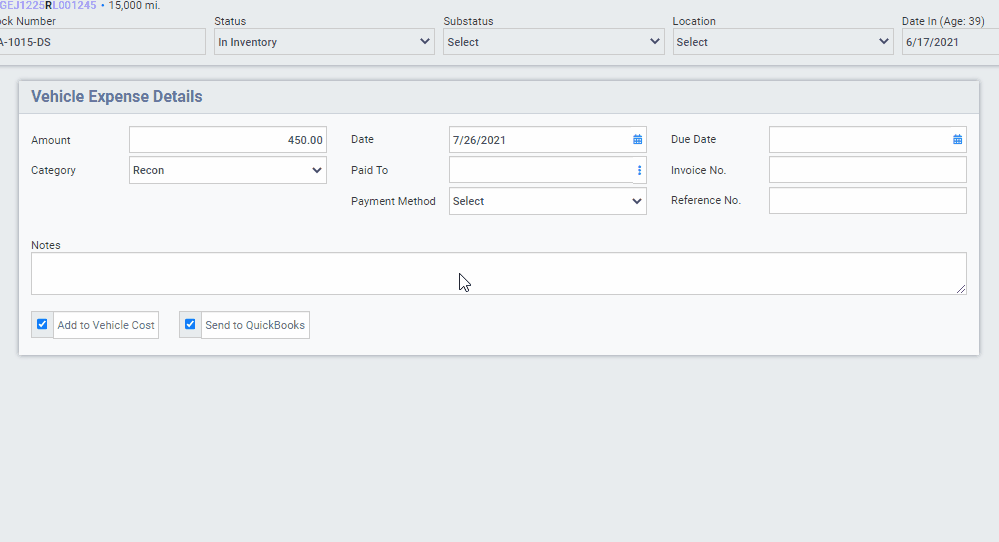Click the Stock Number field A-1015-DS
Screen dimensions: 999x542
[x=102, y=42]
